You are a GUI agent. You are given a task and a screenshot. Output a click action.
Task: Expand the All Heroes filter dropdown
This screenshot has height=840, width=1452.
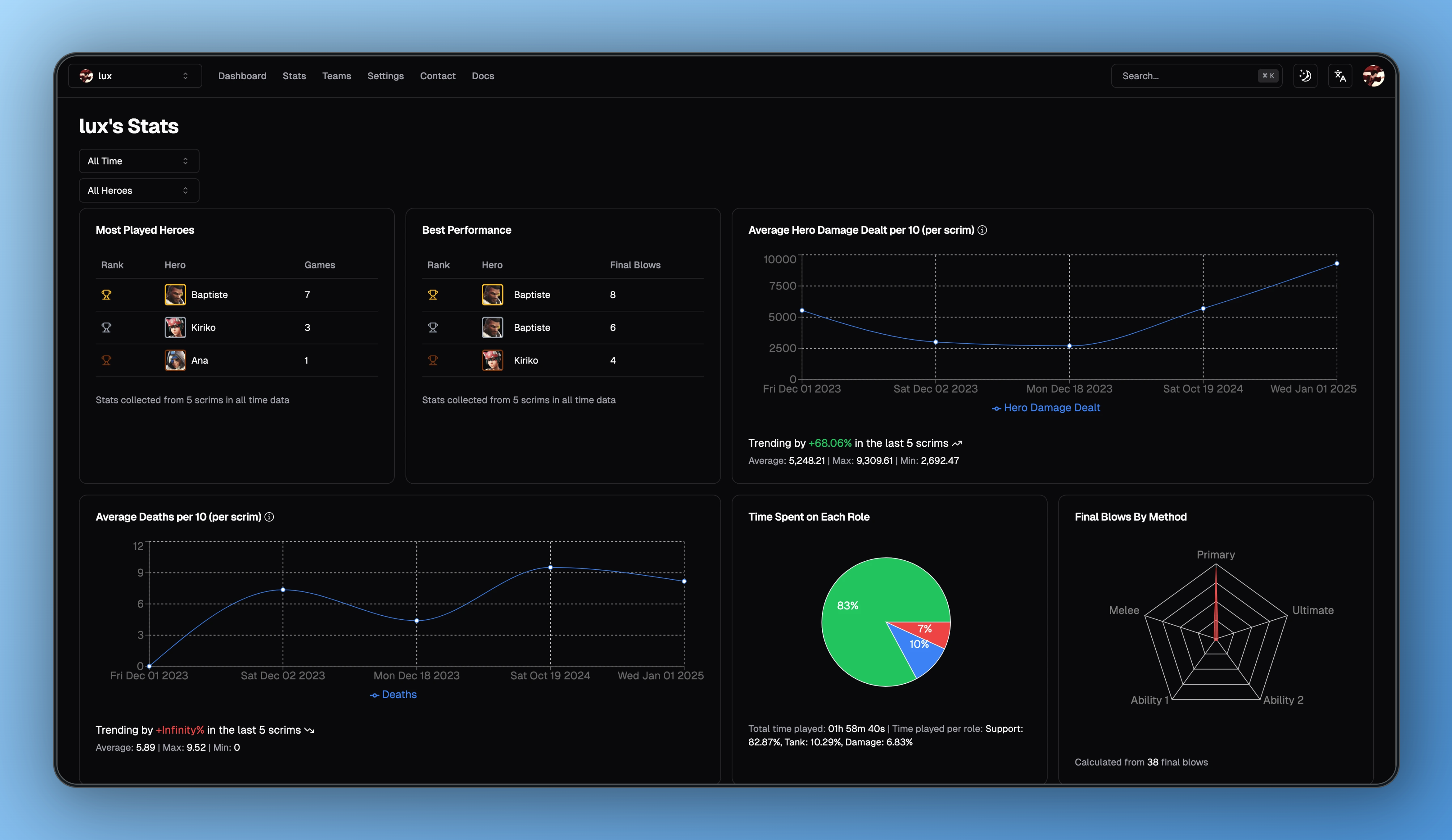(x=139, y=190)
